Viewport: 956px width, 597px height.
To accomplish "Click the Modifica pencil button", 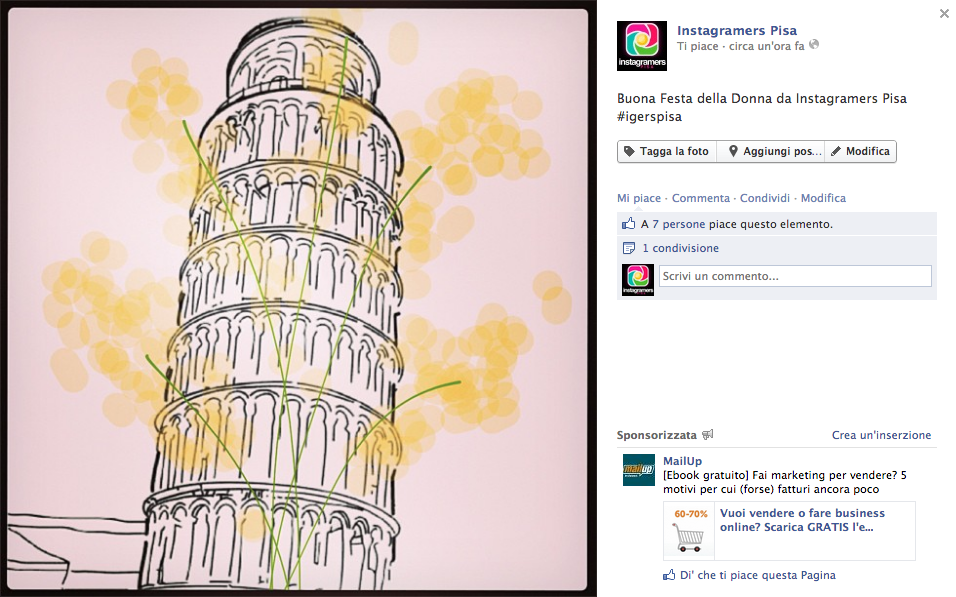I will click(860, 151).
